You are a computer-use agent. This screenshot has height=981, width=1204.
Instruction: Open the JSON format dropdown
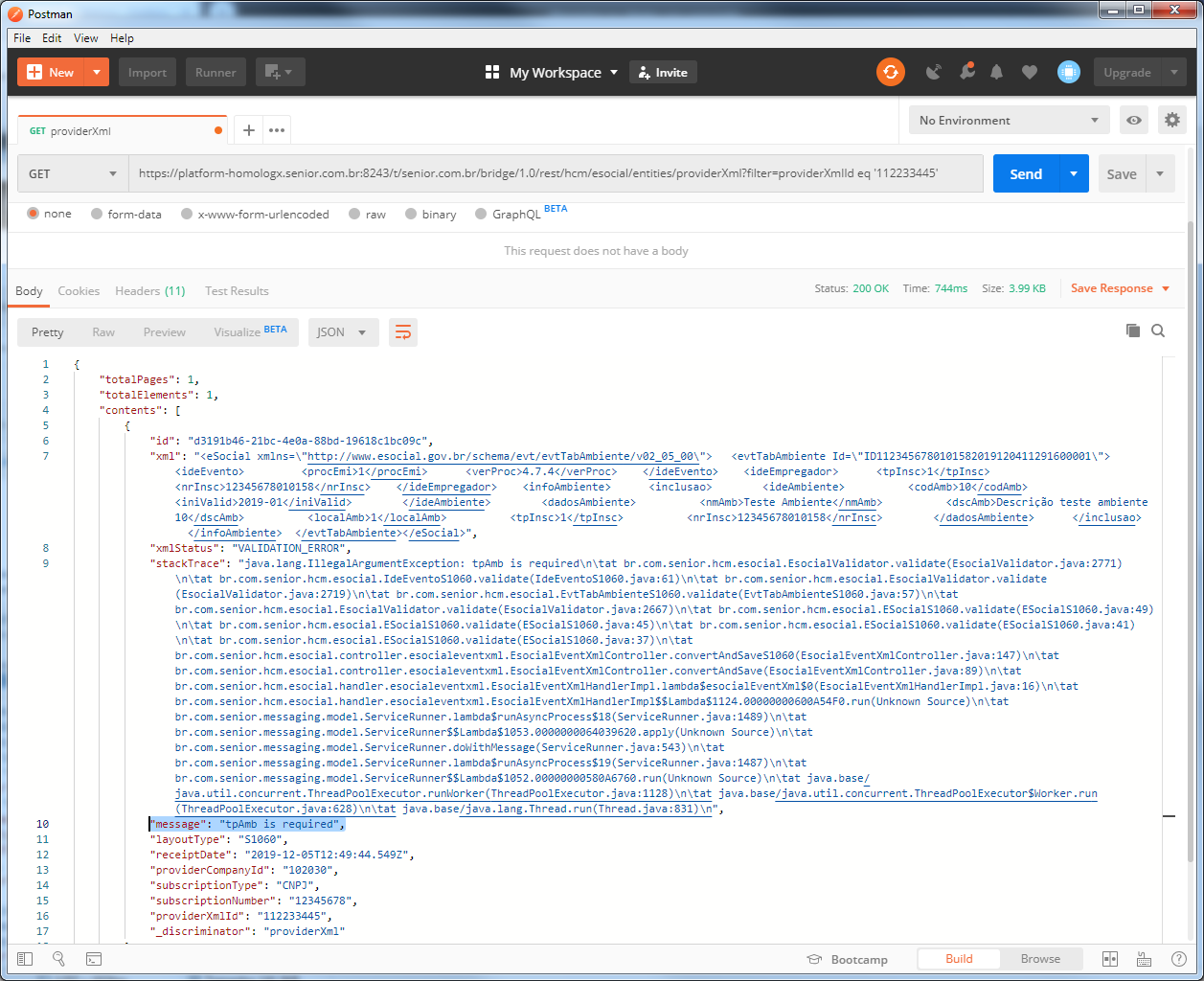coord(343,332)
